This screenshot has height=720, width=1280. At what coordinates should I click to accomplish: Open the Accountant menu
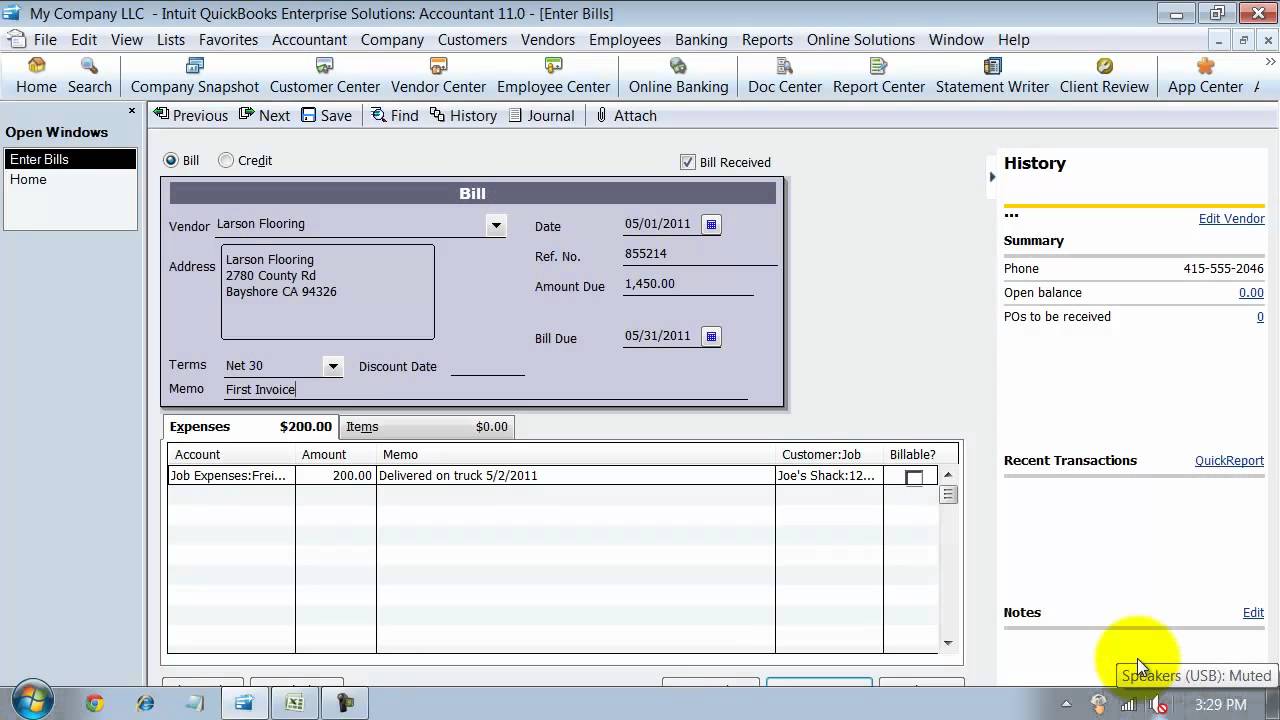(310, 40)
